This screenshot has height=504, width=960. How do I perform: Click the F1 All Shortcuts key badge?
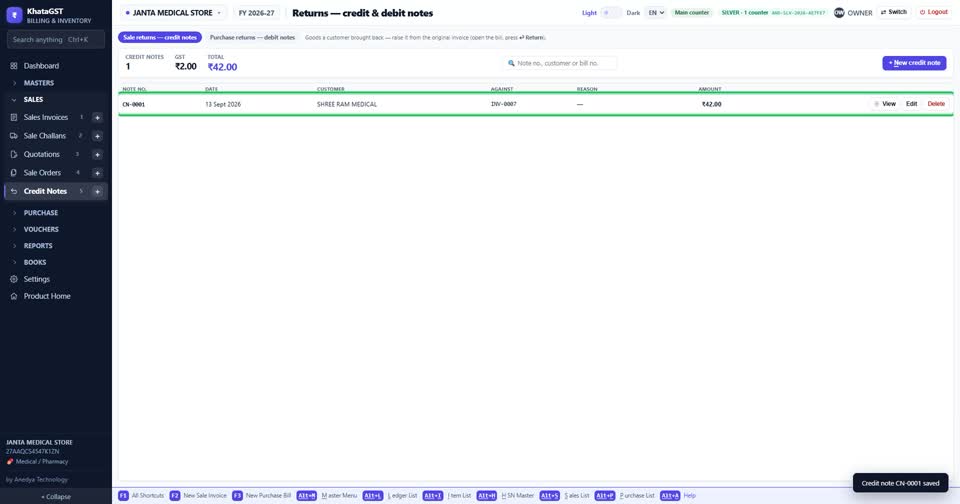pyautogui.click(x=123, y=495)
